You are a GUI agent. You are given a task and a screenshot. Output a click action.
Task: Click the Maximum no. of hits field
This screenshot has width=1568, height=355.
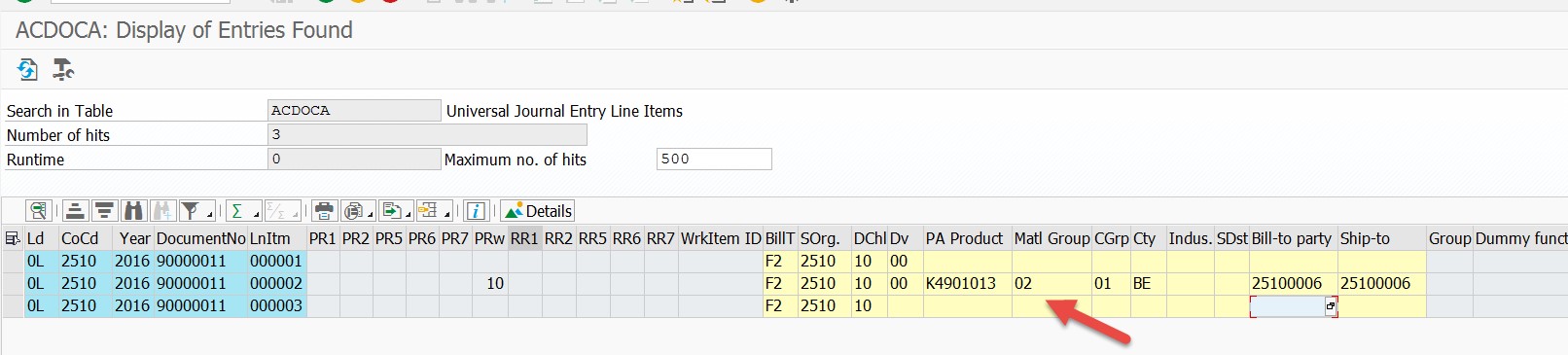(714, 159)
